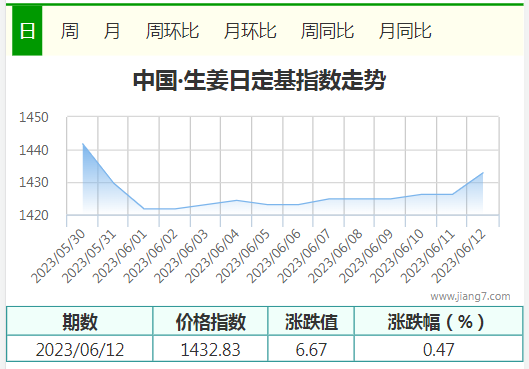This screenshot has height=369, width=529.
Task: Click the 2023/06/12 end point of line
Action: pos(483,173)
